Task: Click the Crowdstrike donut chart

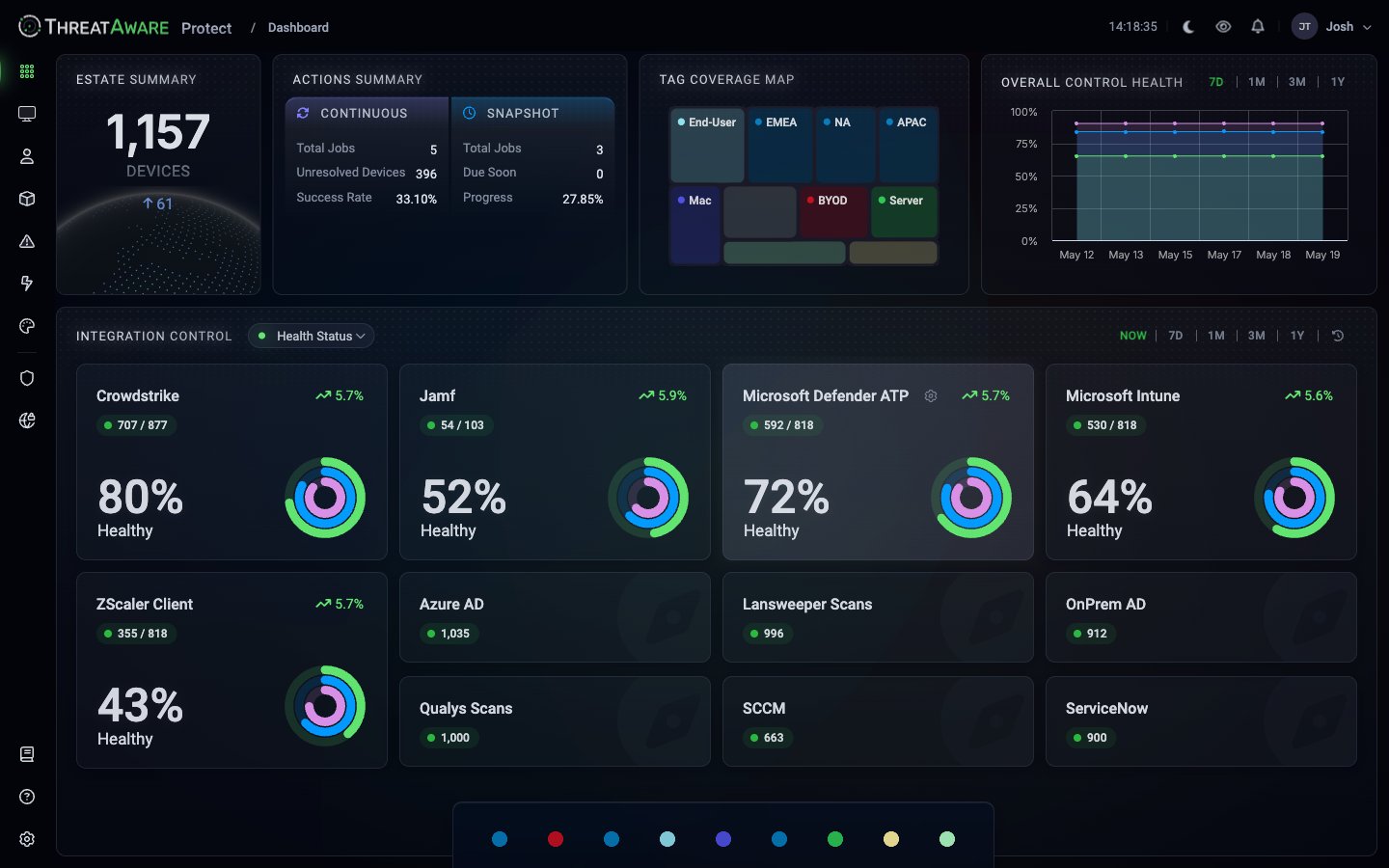Action: point(325,498)
